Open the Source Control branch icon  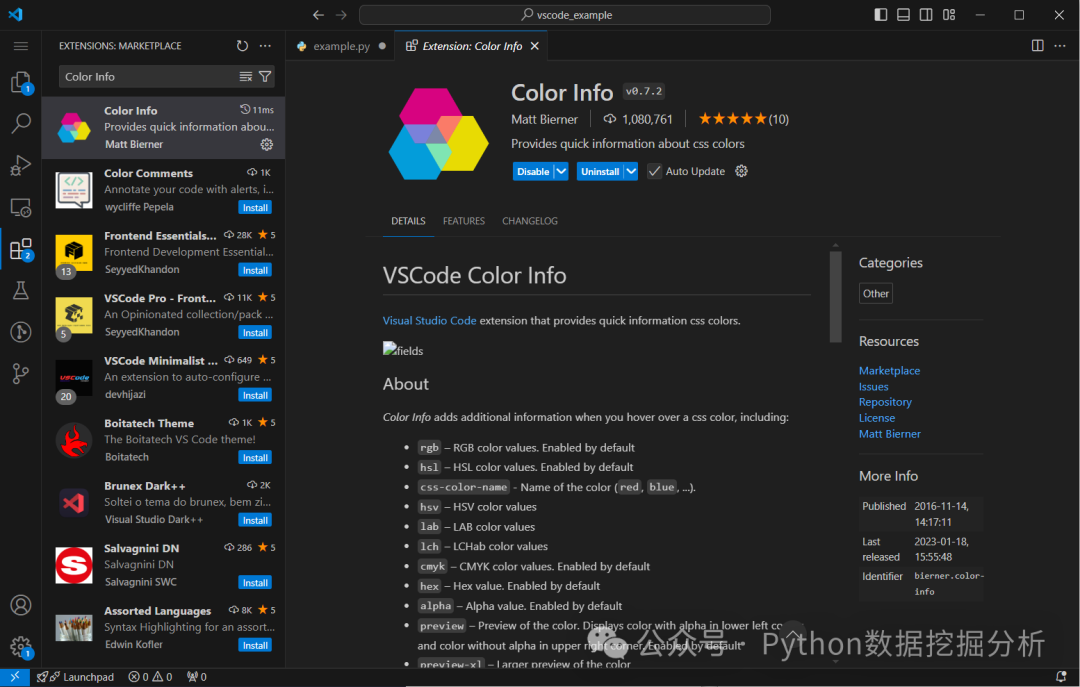(x=21, y=373)
